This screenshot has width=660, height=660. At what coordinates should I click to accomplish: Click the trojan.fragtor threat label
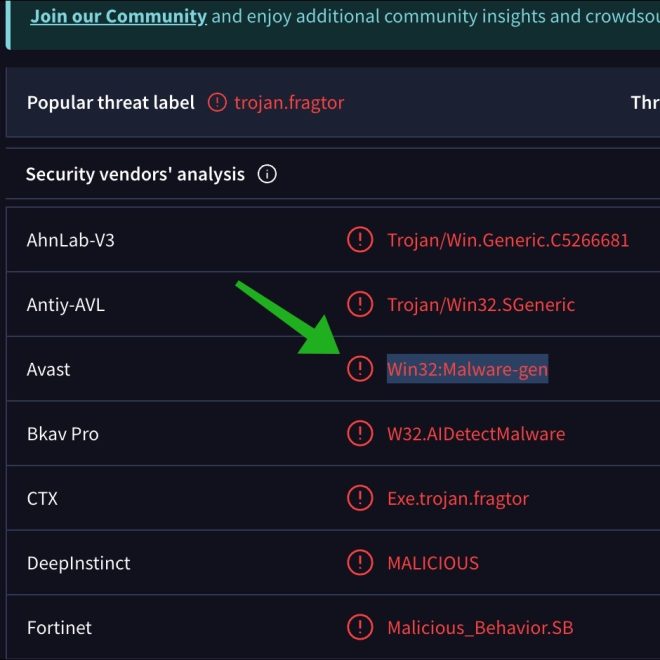click(x=289, y=102)
